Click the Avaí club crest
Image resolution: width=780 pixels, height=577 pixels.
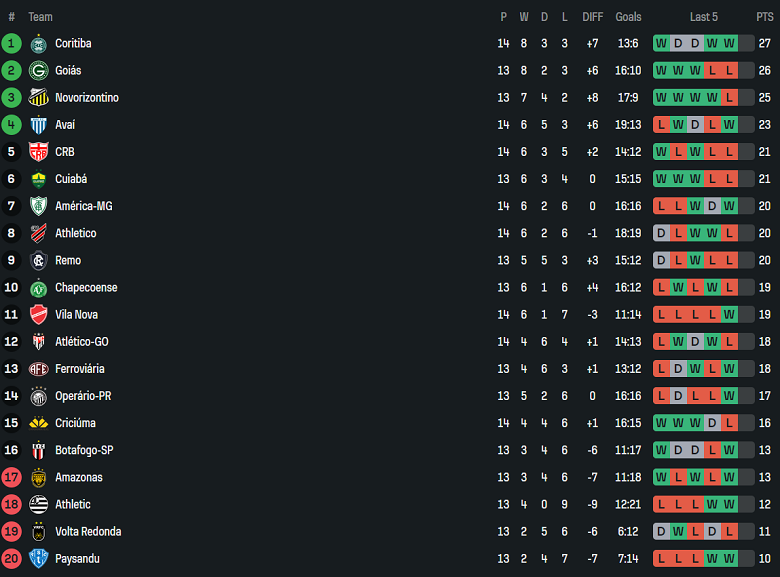pyautogui.click(x=39, y=124)
